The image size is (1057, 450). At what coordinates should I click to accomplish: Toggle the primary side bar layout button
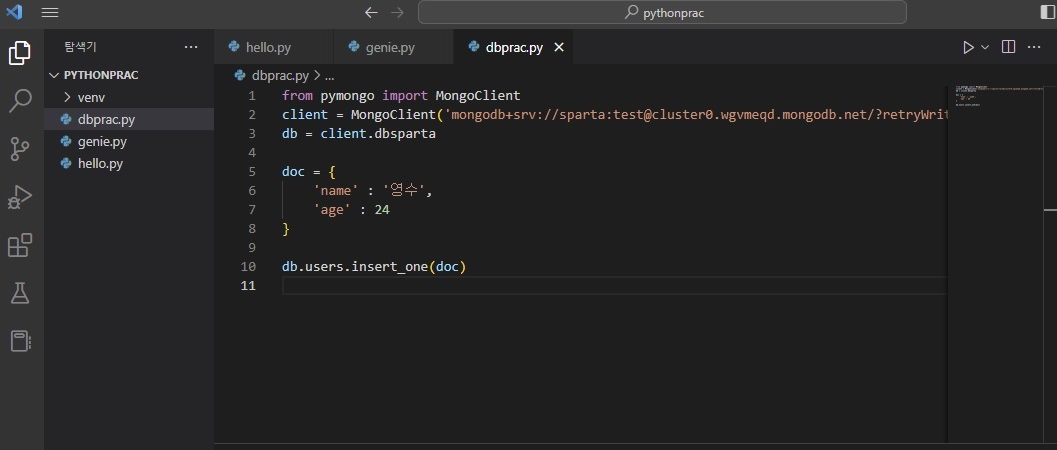[1048, 12]
